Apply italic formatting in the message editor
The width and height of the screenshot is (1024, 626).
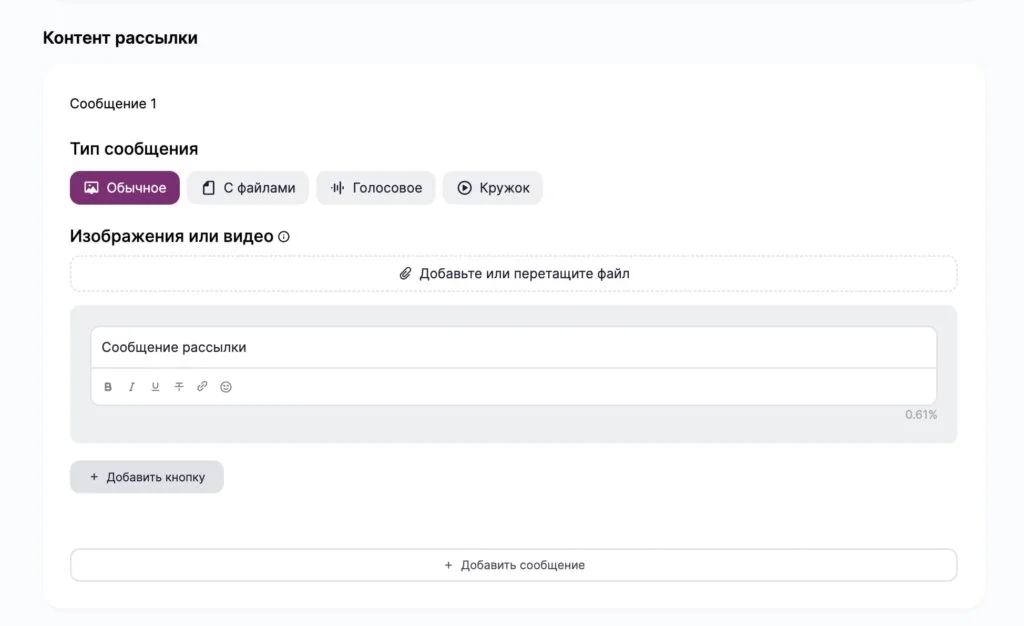pos(132,387)
